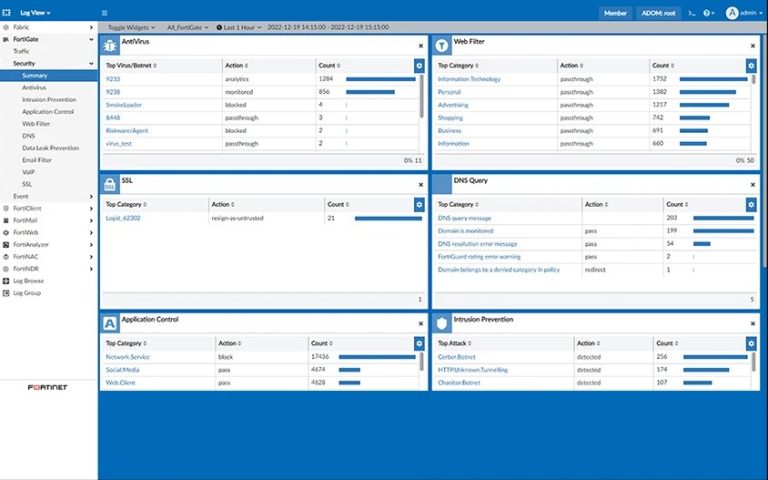Select Email Filter in the sidebar
768x480 pixels.
(37, 160)
